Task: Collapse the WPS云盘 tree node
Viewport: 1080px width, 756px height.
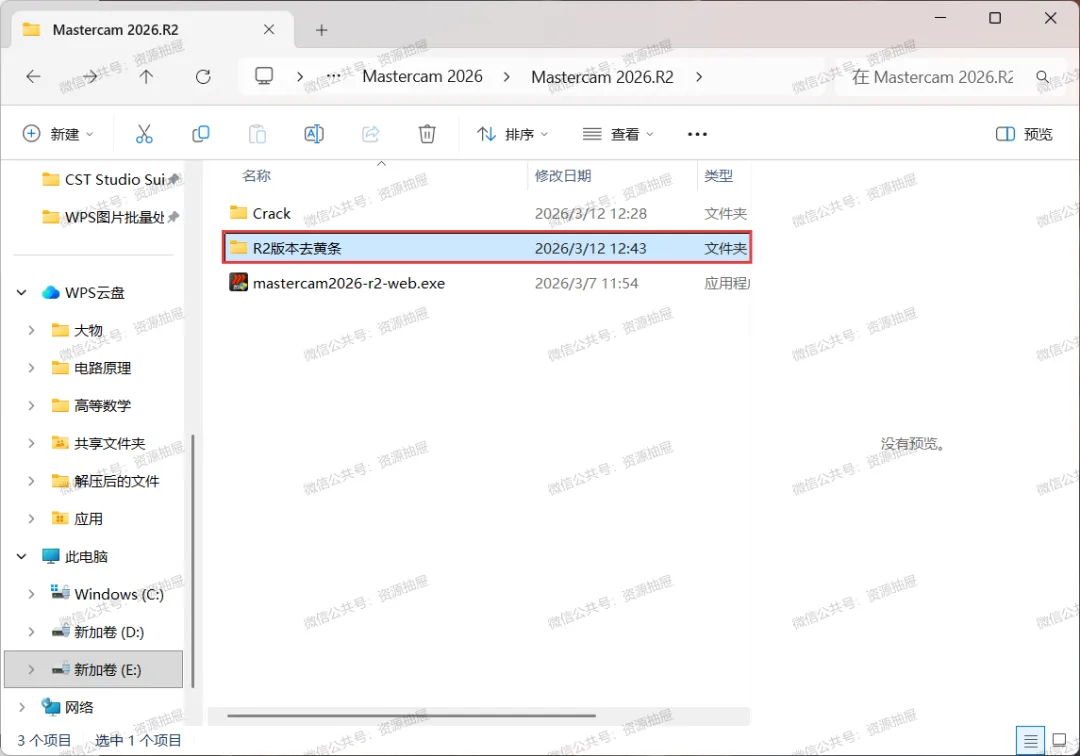Action: tap(22, 293)
